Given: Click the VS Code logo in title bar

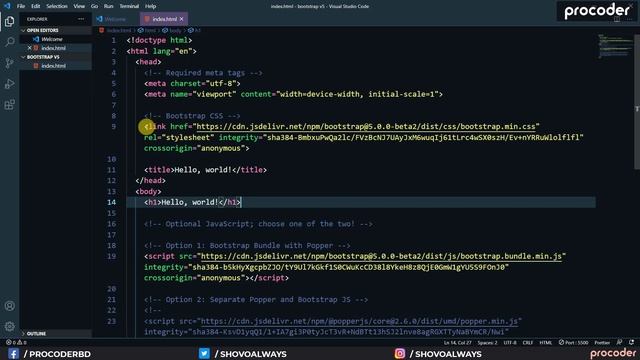Looking at the screenshot, I should 7,6.
